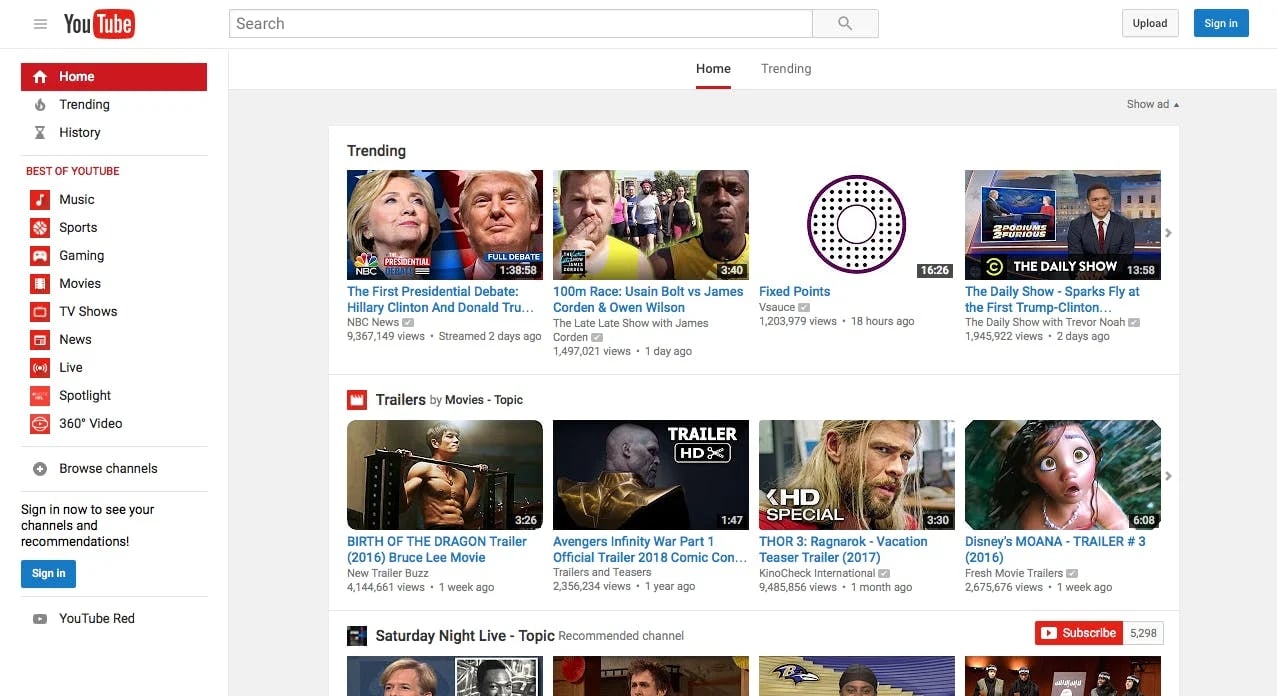
Task: Switch to the Trending tab
Action: 785,68
